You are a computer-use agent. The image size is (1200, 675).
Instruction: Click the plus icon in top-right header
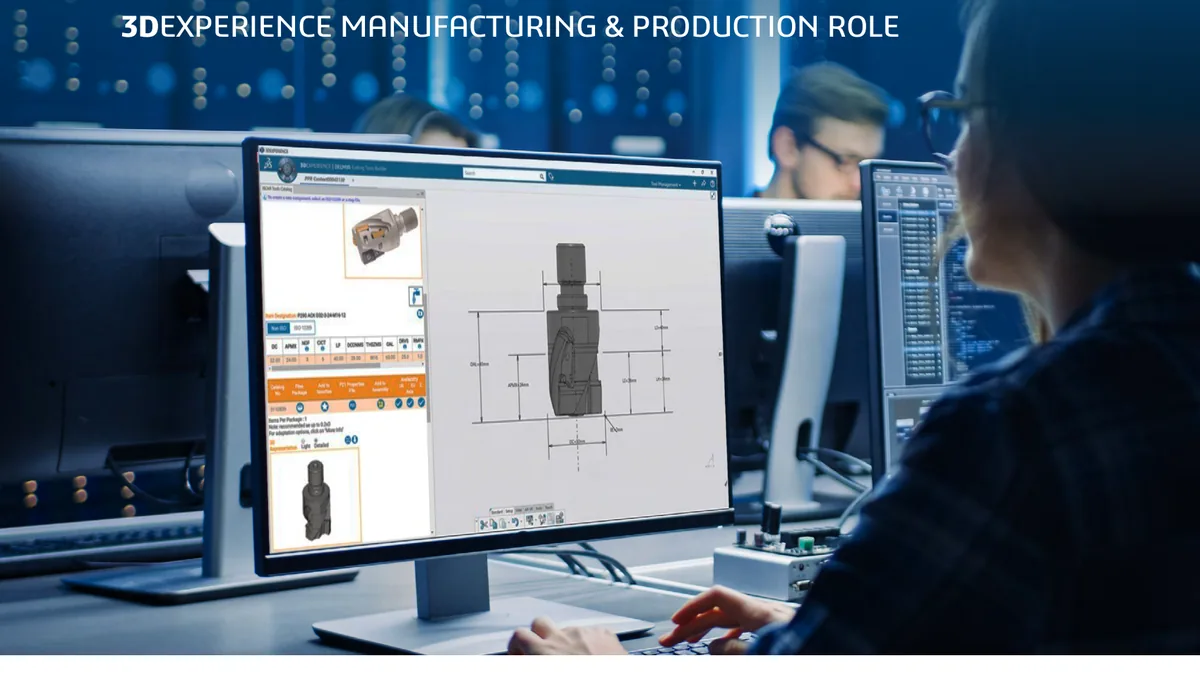point(695,183)
